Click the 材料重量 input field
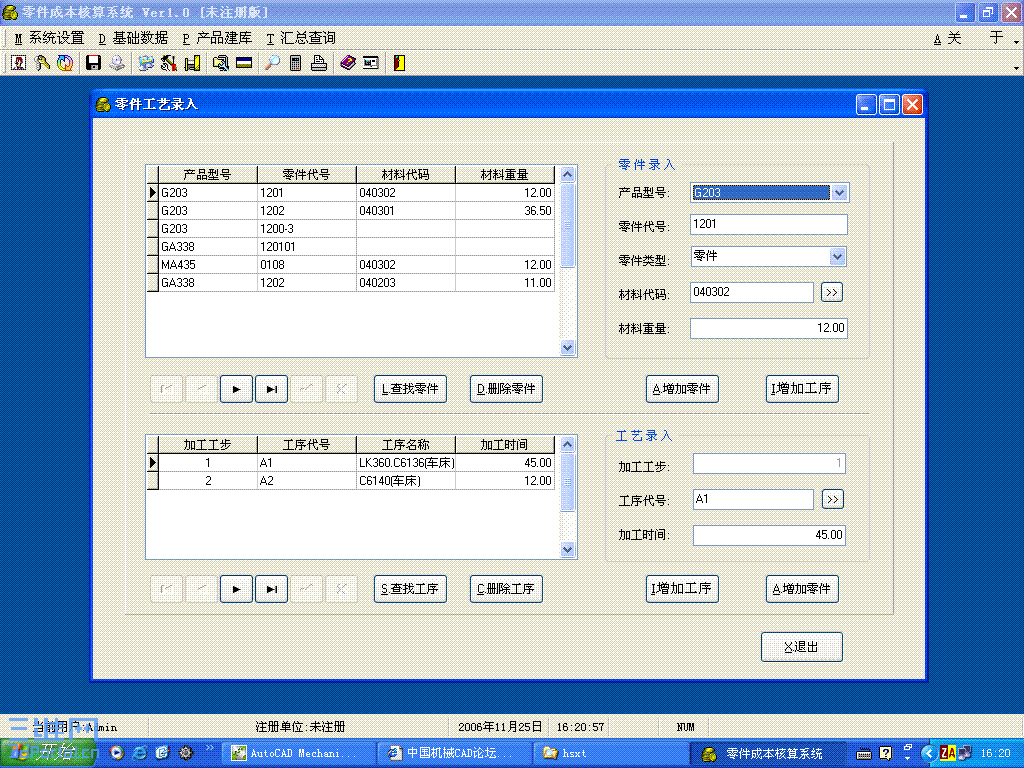1024x768 pixels. tap(769, 328)
